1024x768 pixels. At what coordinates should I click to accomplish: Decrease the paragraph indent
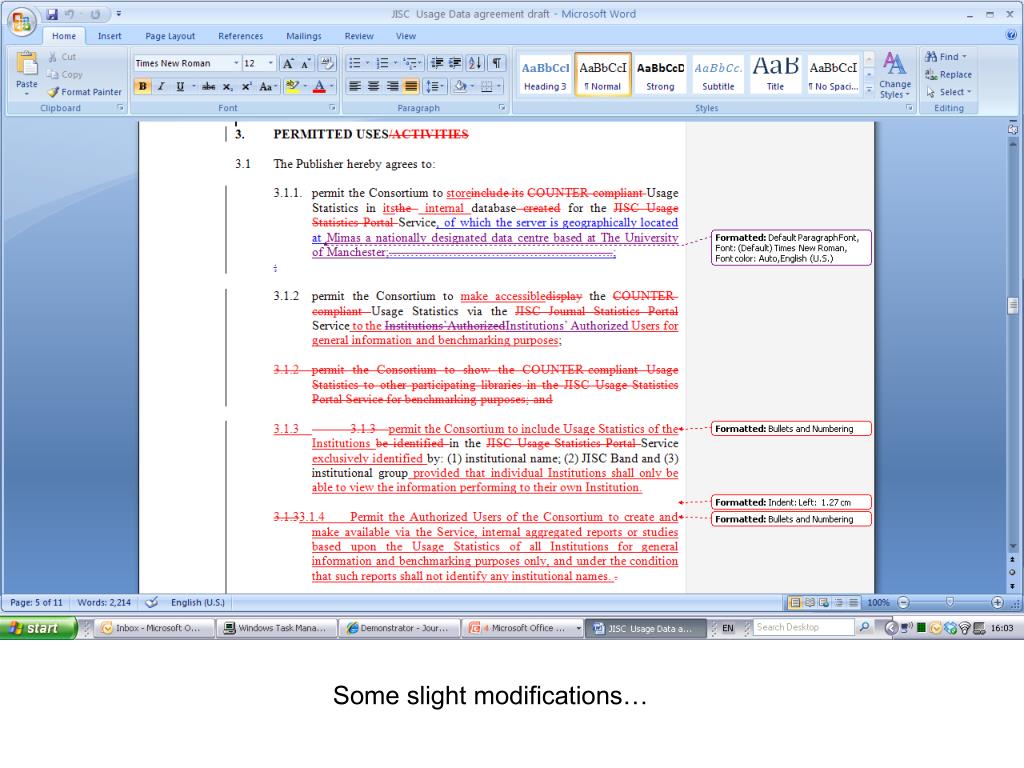click(x=437, y=63)
